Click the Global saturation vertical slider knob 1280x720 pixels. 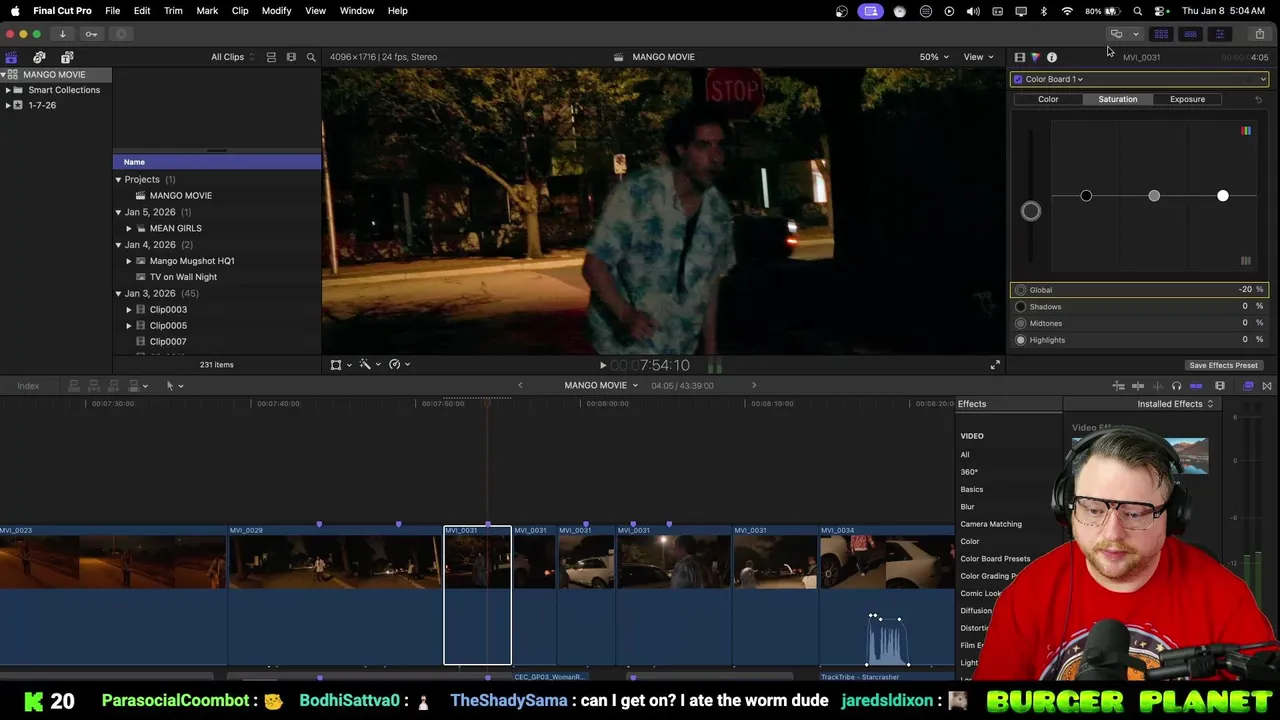pos(1031,211)
